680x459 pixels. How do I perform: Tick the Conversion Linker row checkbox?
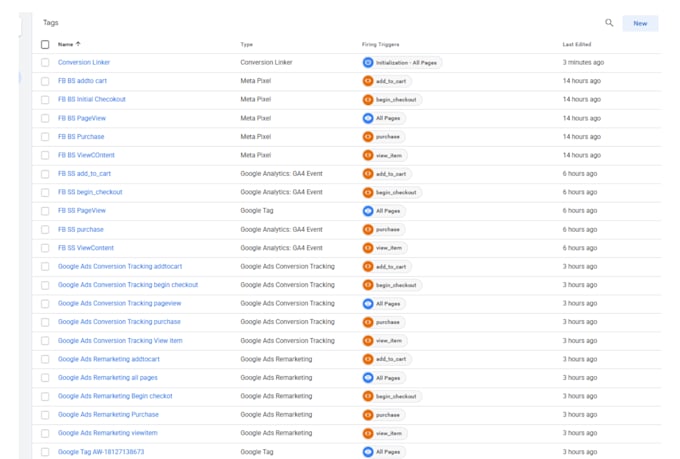coord(45,62)
